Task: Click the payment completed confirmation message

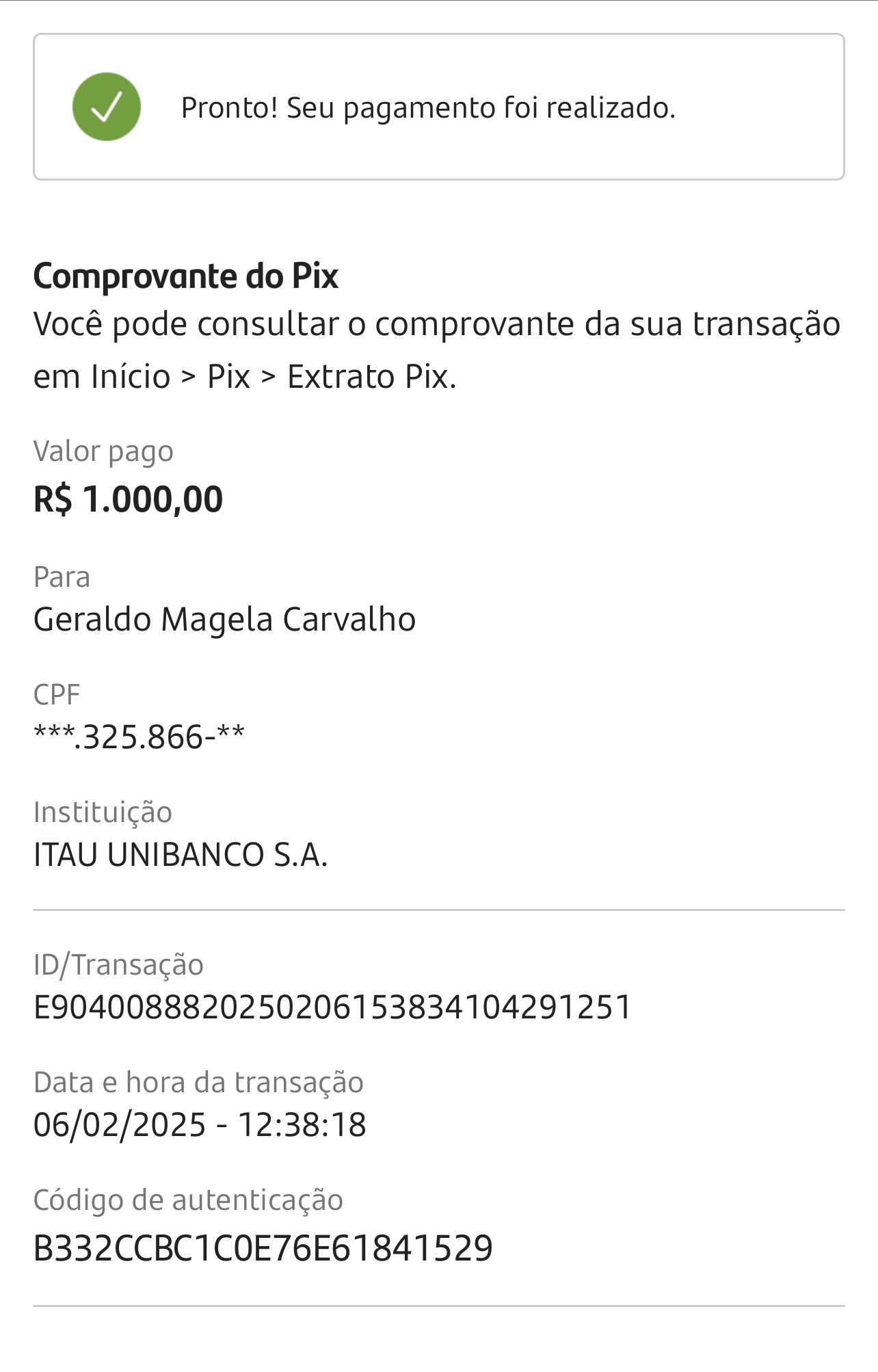Action: pos(428,108)
